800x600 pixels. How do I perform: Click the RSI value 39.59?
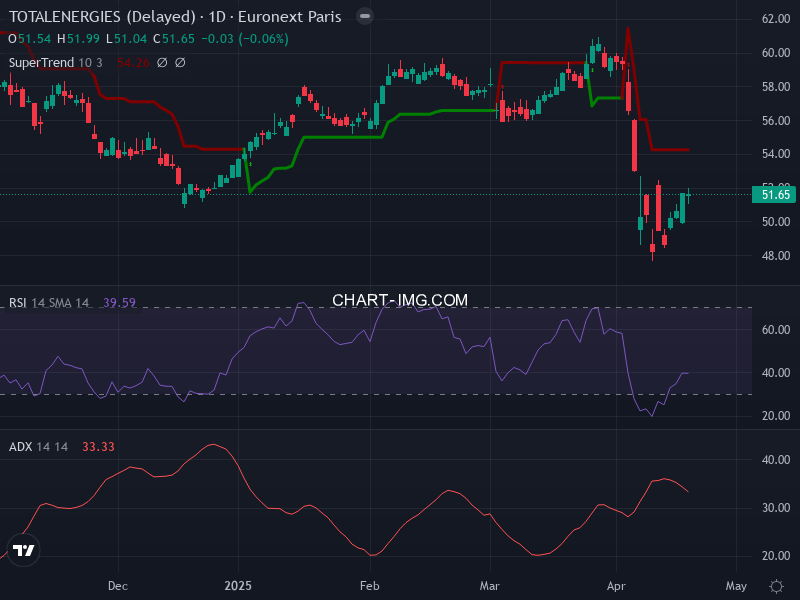[119, 303]
